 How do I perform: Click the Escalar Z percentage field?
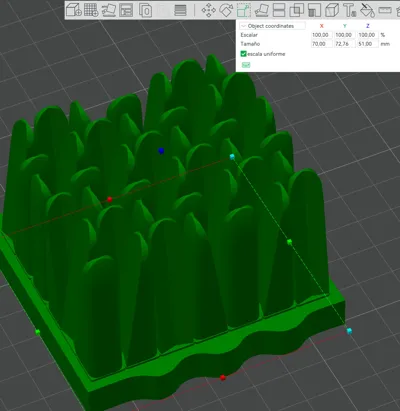click(x=367, y=35)
